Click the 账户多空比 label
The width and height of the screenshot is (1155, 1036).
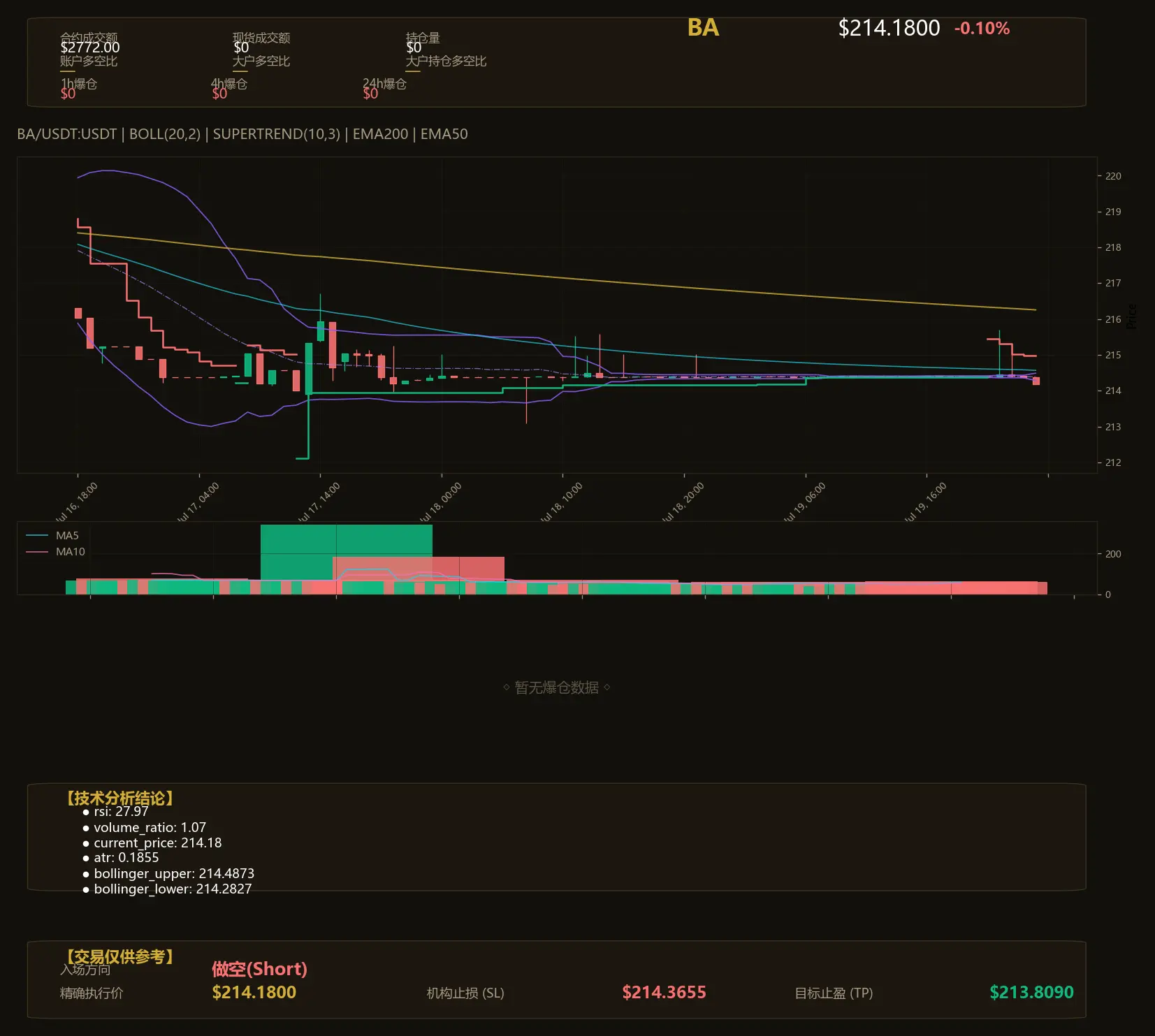(89, 61)
